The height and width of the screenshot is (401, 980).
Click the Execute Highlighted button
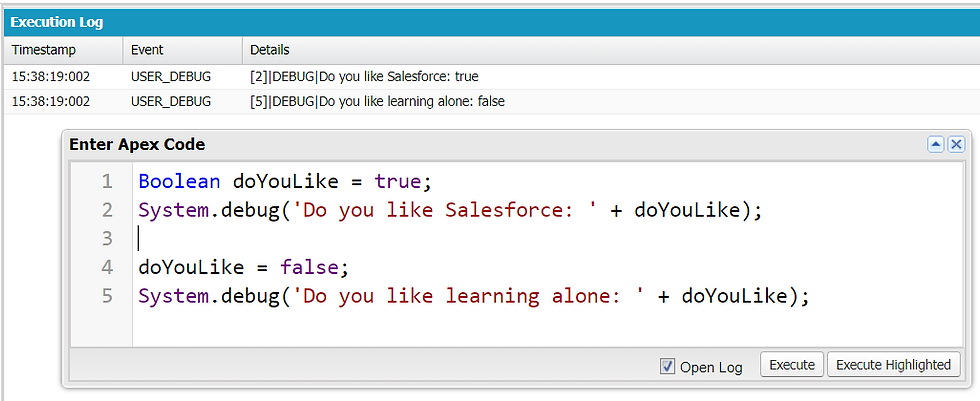pos(893,365)
